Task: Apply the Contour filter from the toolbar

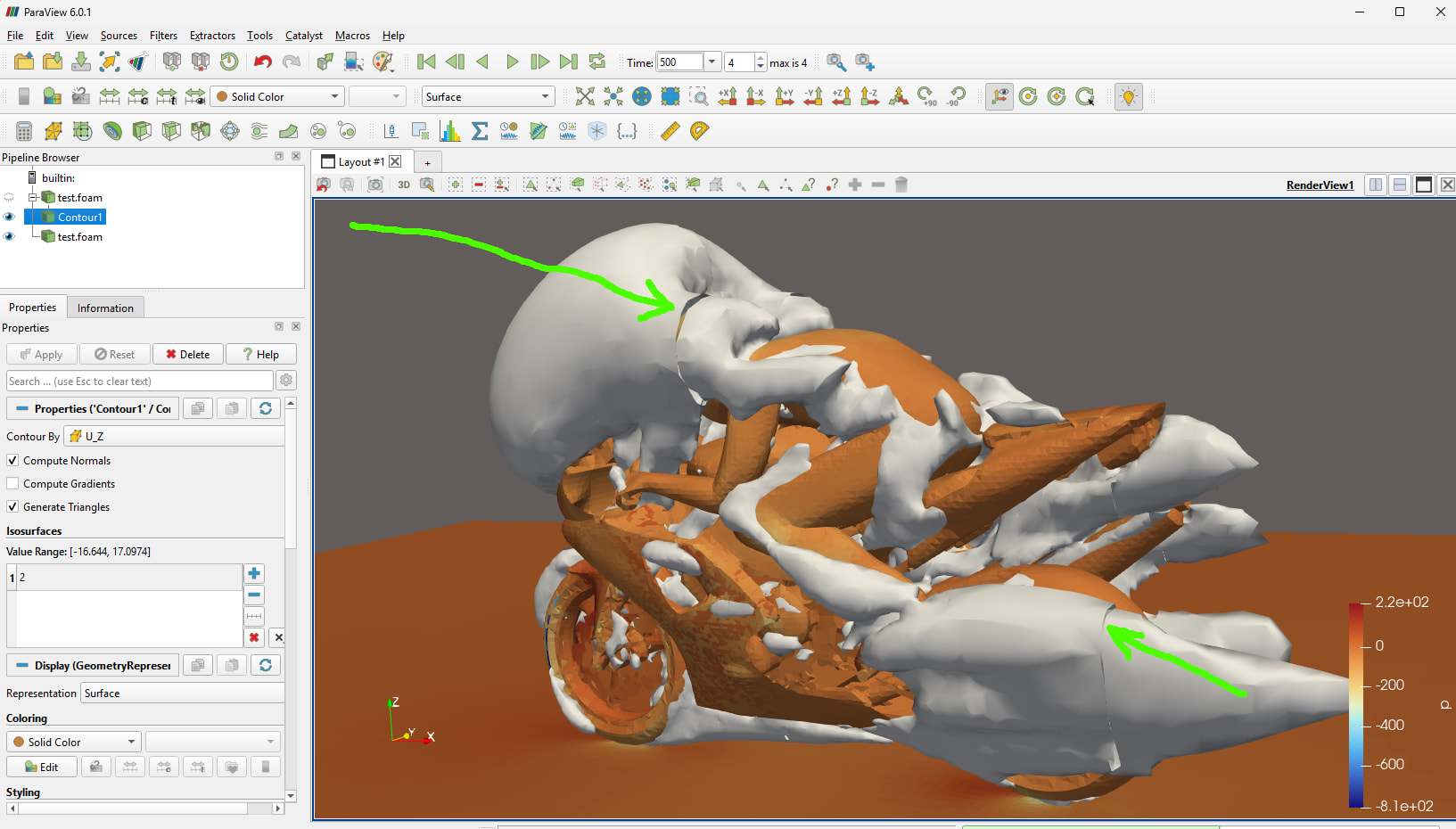Action: 112,131
